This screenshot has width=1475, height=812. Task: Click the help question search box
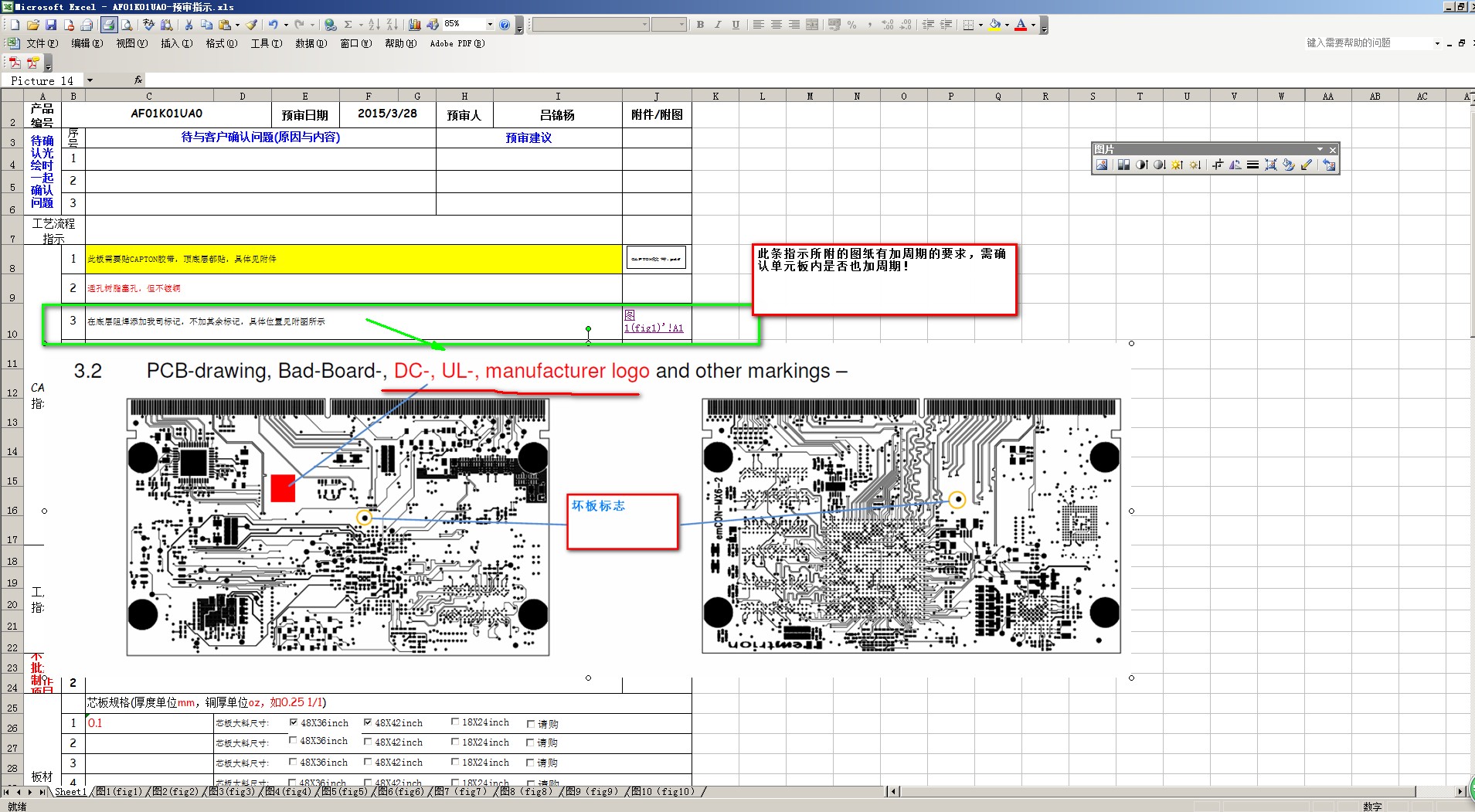(1368, 43)
